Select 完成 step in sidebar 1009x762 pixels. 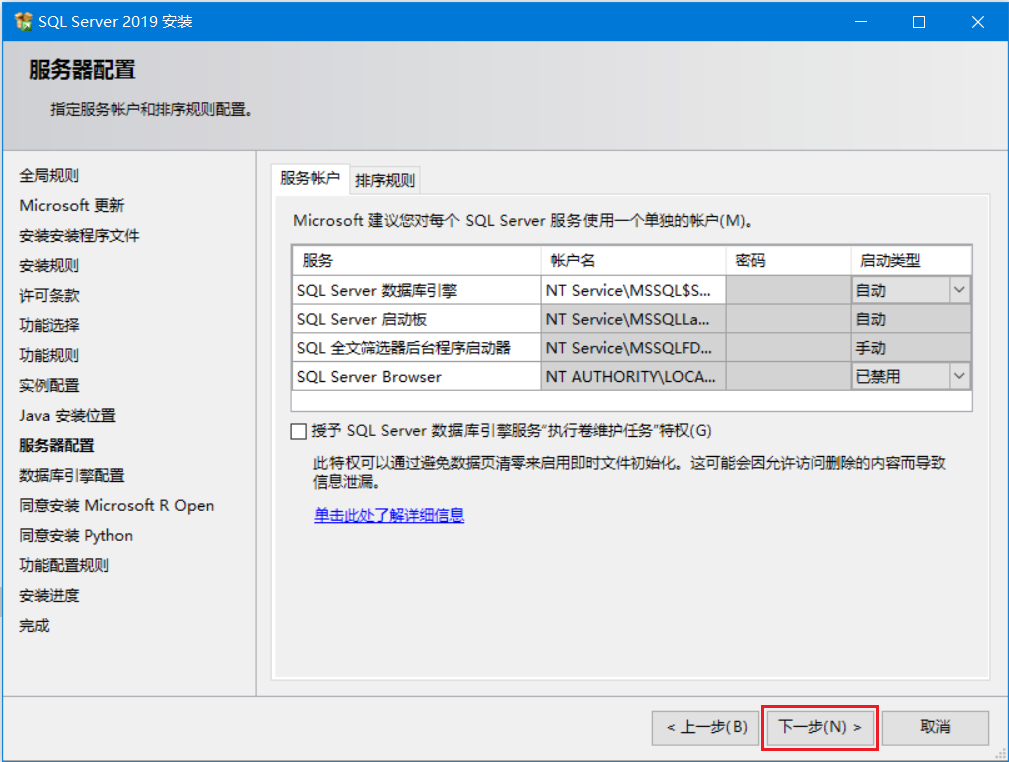point(34,626)
